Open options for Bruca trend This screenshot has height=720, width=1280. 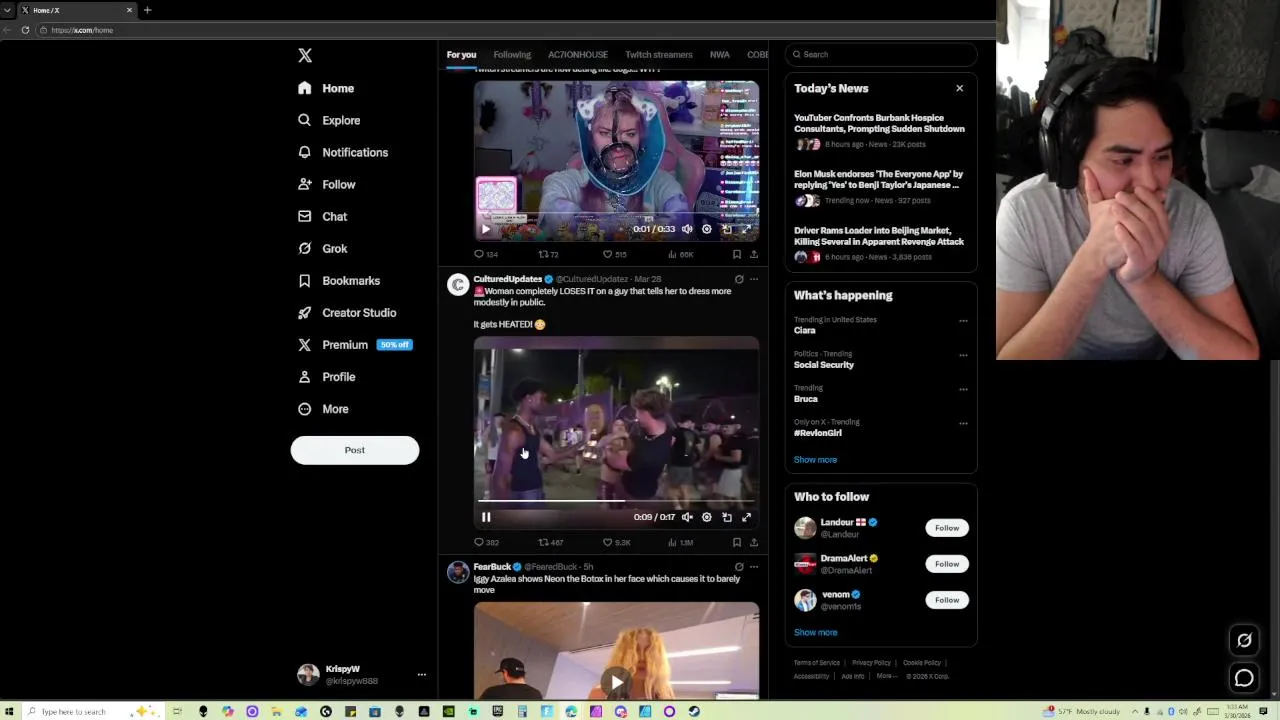click(x=963, y=389)
